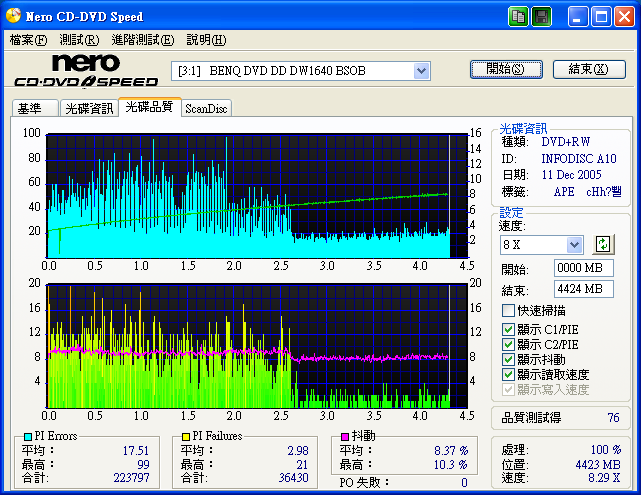This screenshot has height=495, width=641.
Task: Click the 開始(S) start button
Action: click(506, 69)
